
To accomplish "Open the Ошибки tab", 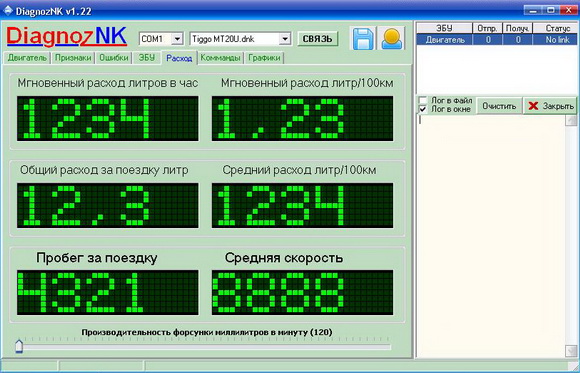I will pos(114,58).
